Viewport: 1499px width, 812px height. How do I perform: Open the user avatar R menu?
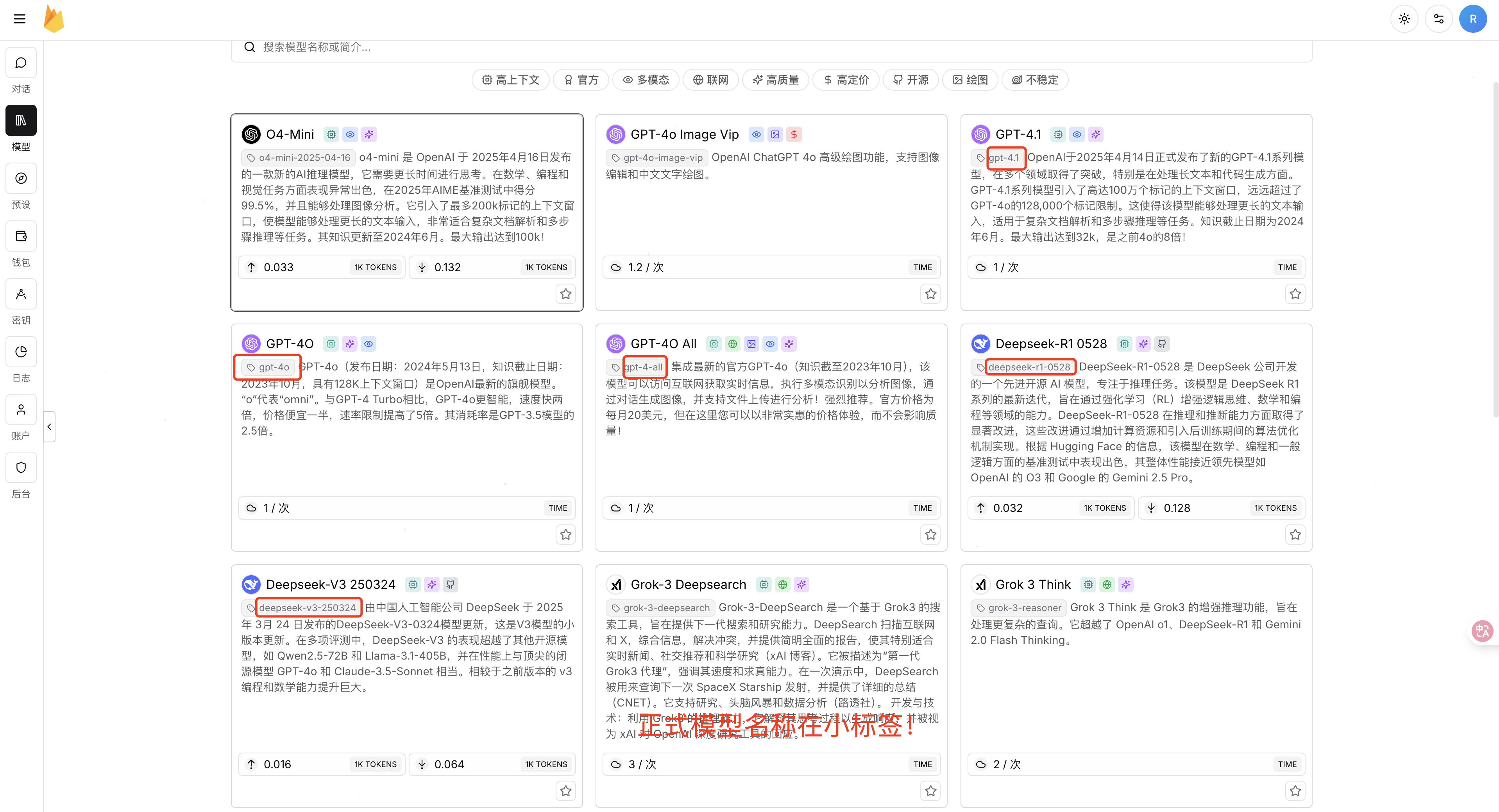[x=1473, y=19]
